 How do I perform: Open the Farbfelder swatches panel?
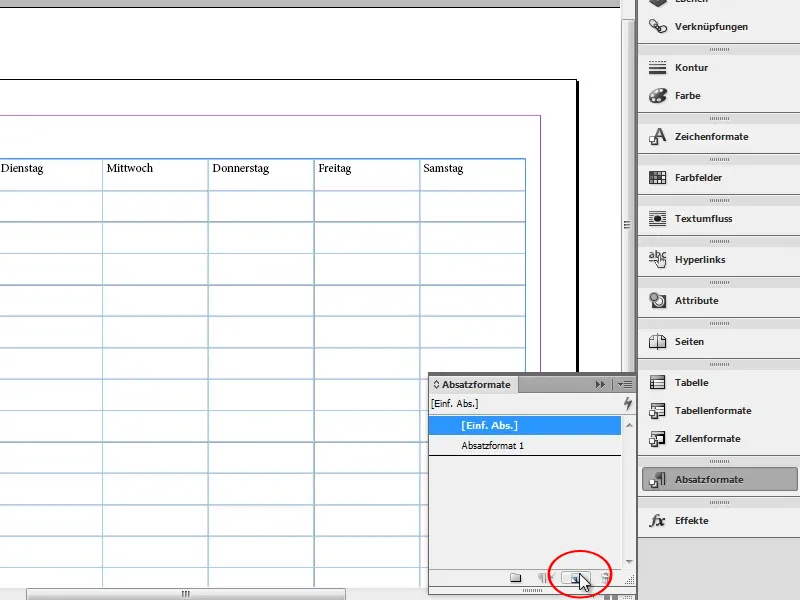point(718,178)
